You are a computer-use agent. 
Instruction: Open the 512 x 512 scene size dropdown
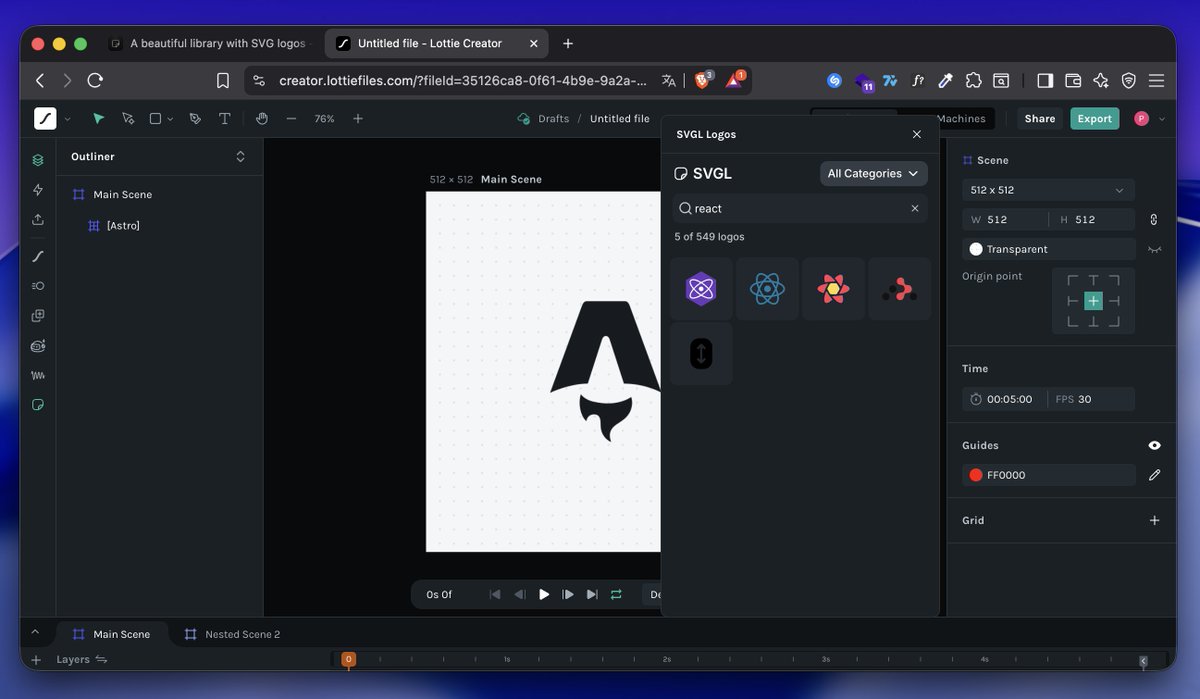[1048, 190]
